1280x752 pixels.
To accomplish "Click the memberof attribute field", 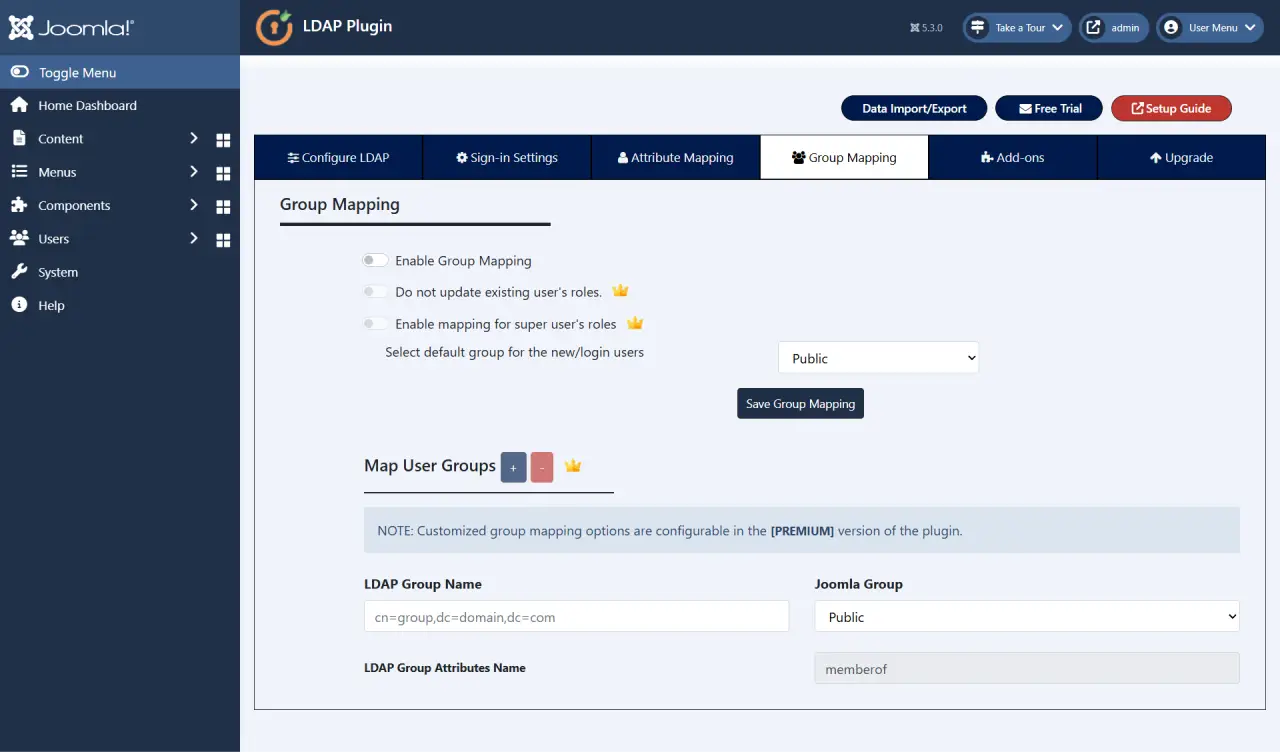I will [1027, 669].
